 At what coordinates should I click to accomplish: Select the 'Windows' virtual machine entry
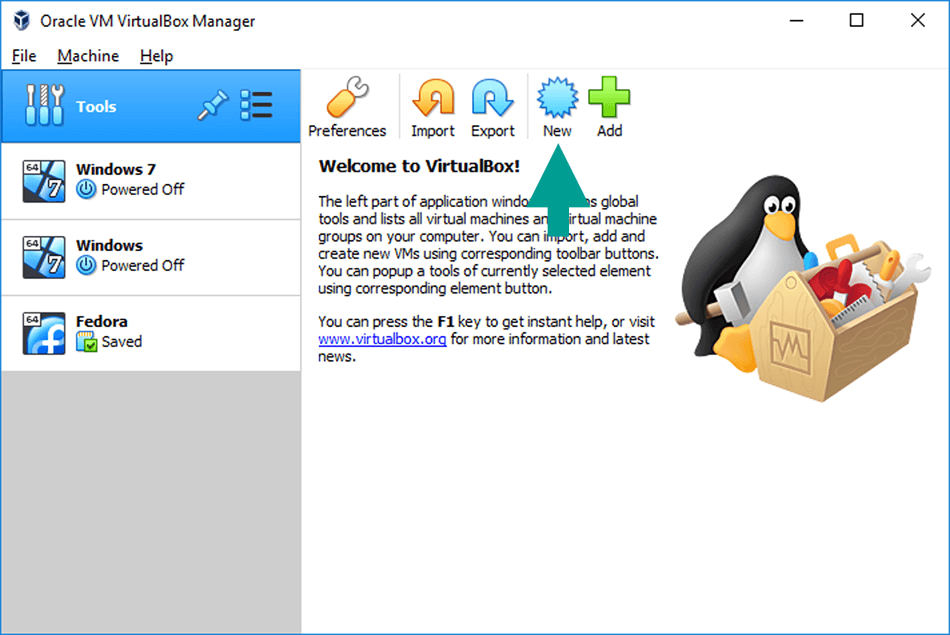tap(150, 258)
